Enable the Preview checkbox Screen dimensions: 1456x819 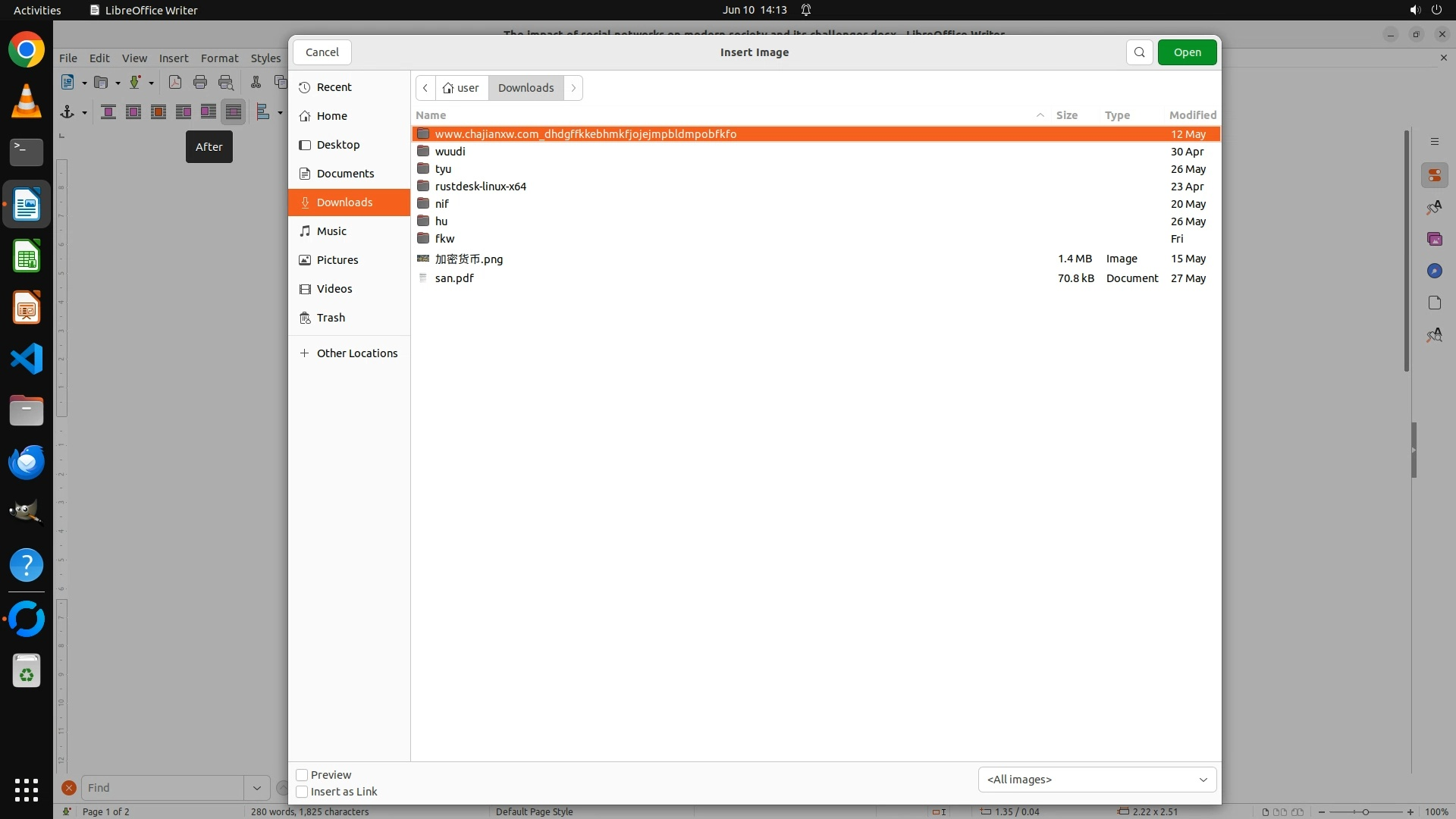(302, 775)
